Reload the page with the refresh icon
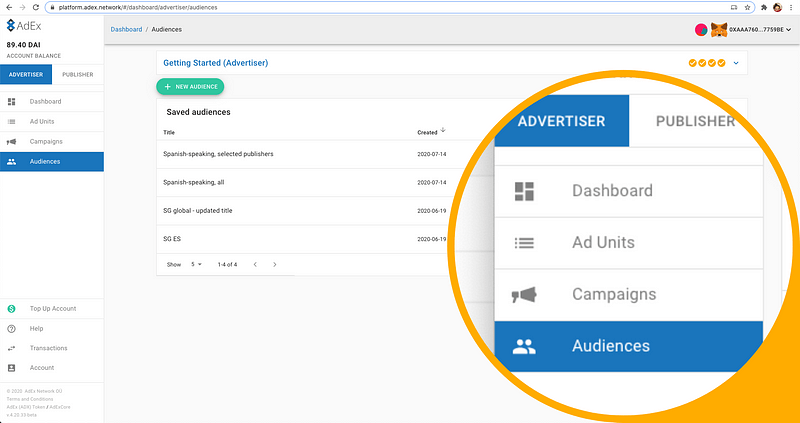This screenshot has width=800, height=423. [x=36, y=8]
